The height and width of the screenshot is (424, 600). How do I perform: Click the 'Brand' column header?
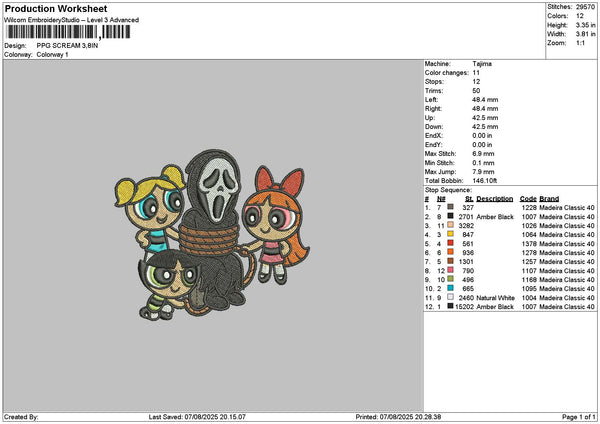[549, 199]
